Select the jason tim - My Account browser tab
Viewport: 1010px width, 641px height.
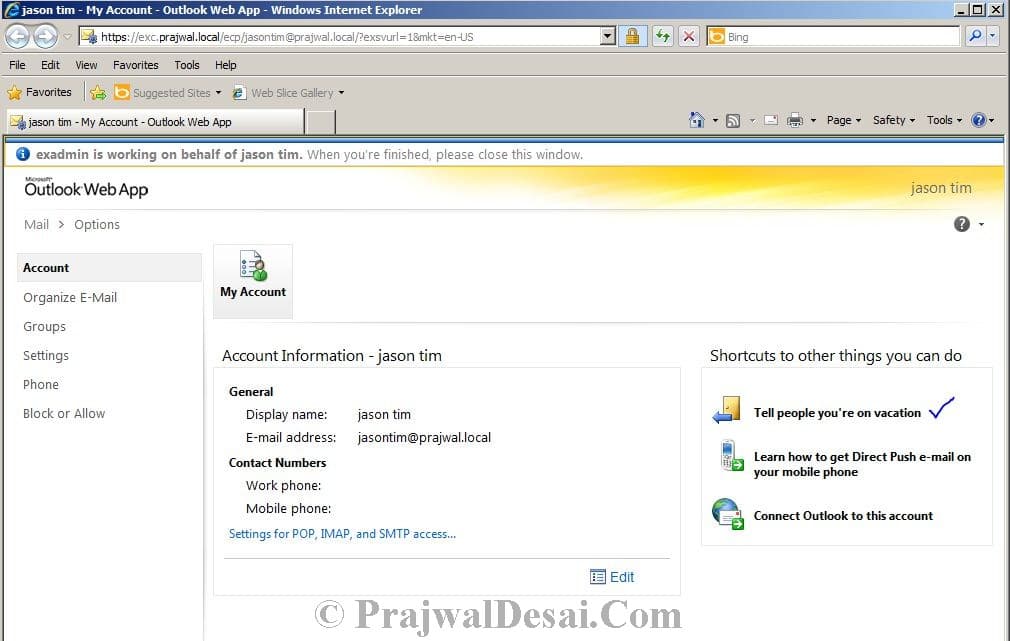click(x=155, y=122)
